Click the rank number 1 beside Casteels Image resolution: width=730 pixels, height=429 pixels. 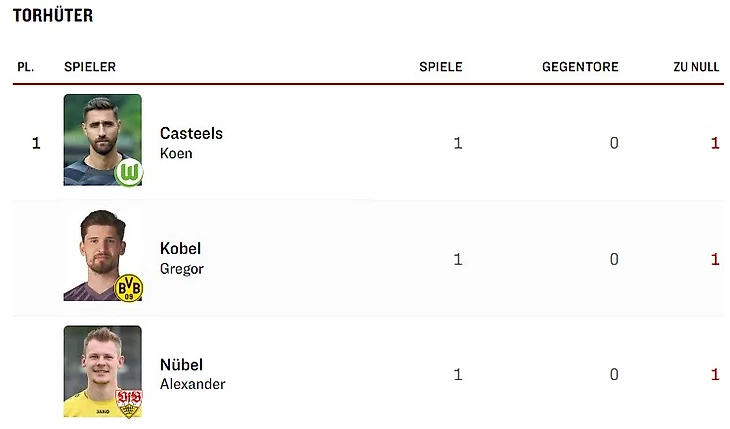[36, 143]
